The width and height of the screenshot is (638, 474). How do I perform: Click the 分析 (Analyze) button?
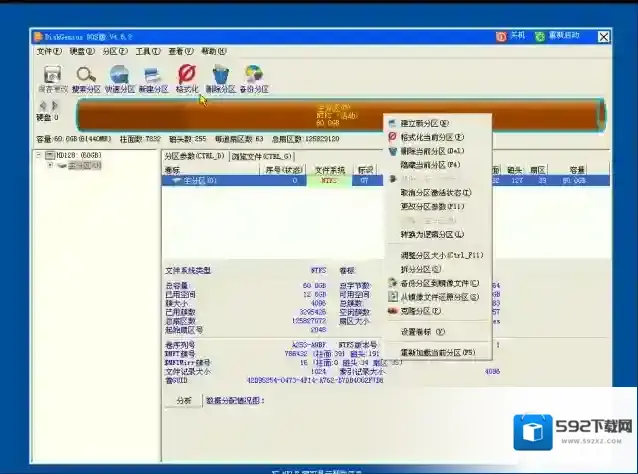pyautogui.click(x=184, y=400)
